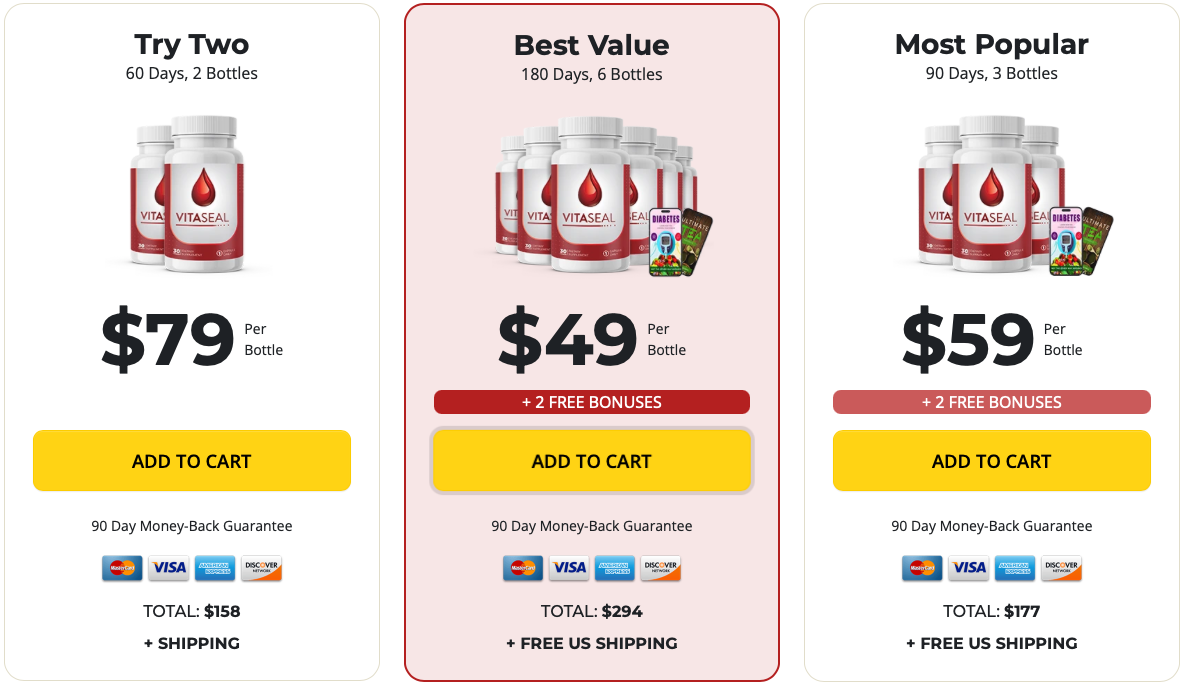
Task: Click Add to Cart for Most Popular bundle
Action: 991,461
